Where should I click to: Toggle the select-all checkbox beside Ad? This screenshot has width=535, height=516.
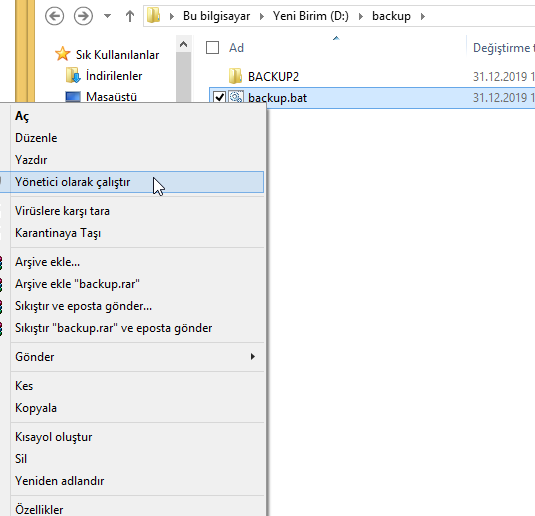point(212,47)
